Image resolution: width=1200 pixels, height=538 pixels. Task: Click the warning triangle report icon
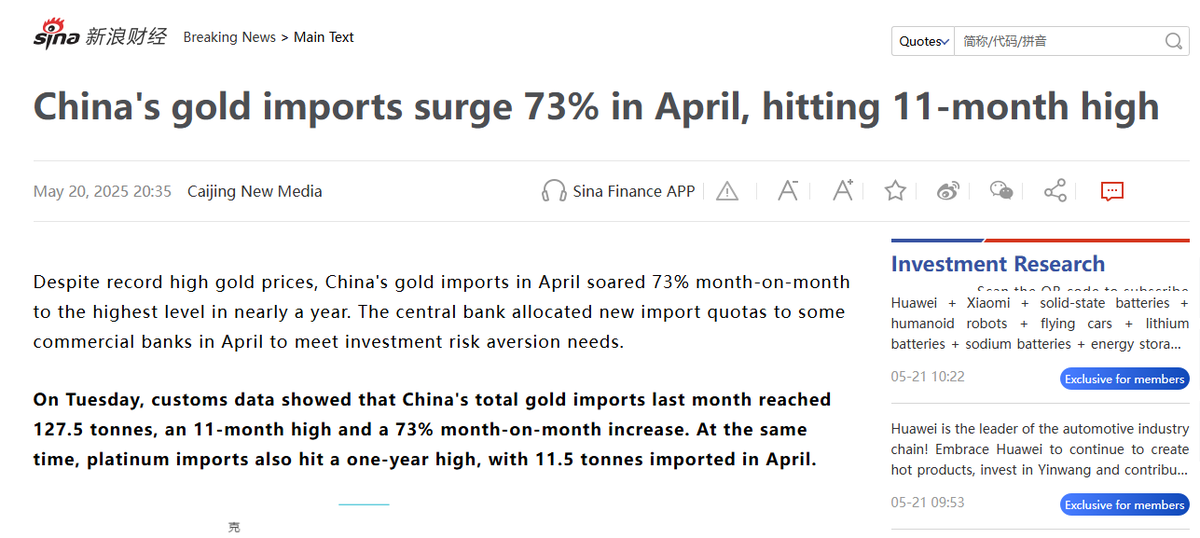click(x=727, y=191)
